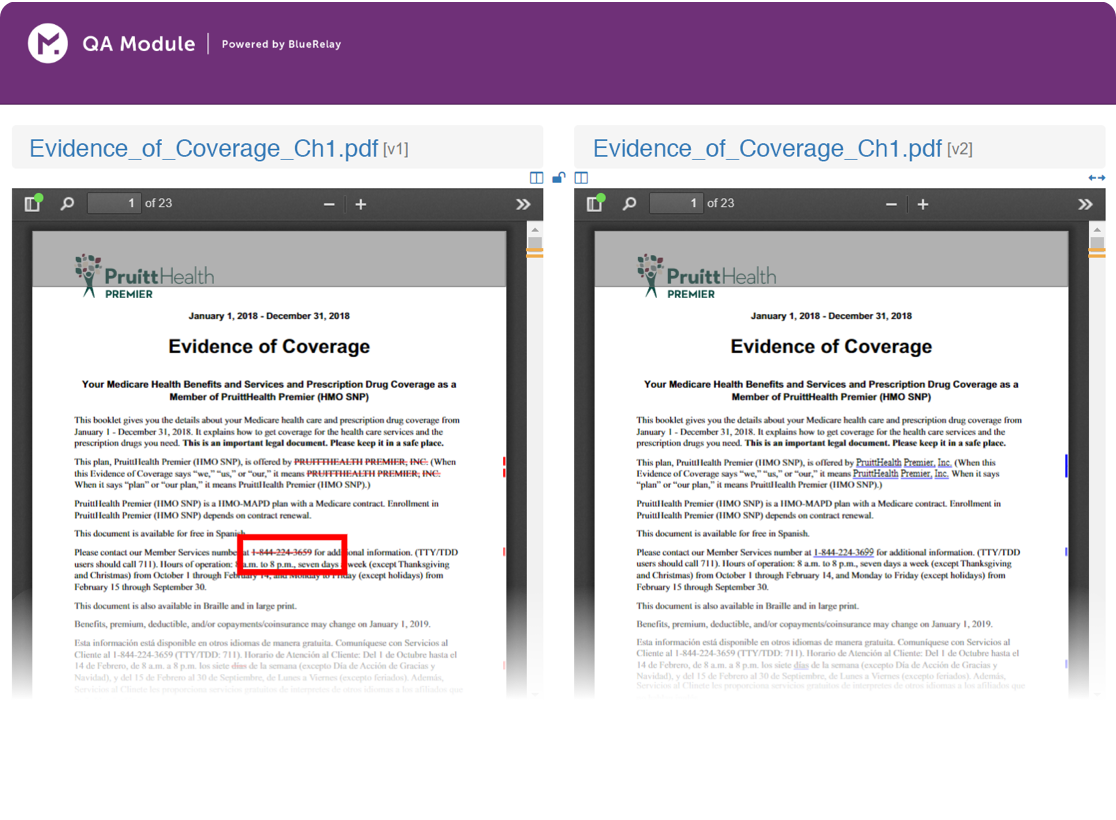
Task: Open search in the v1 PDF viewer
Action: 67,204
